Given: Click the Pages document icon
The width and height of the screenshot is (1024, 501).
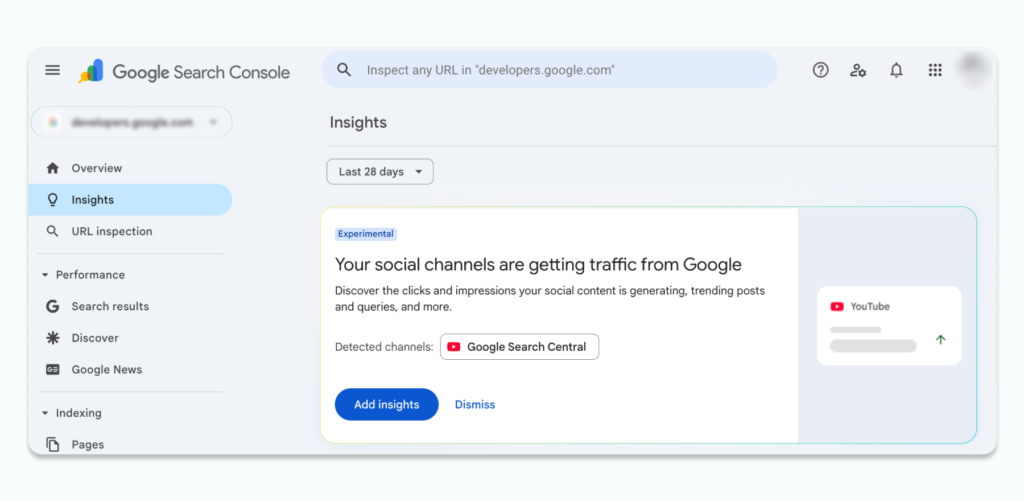Looking at the screenshot, I should pos(53,444).
